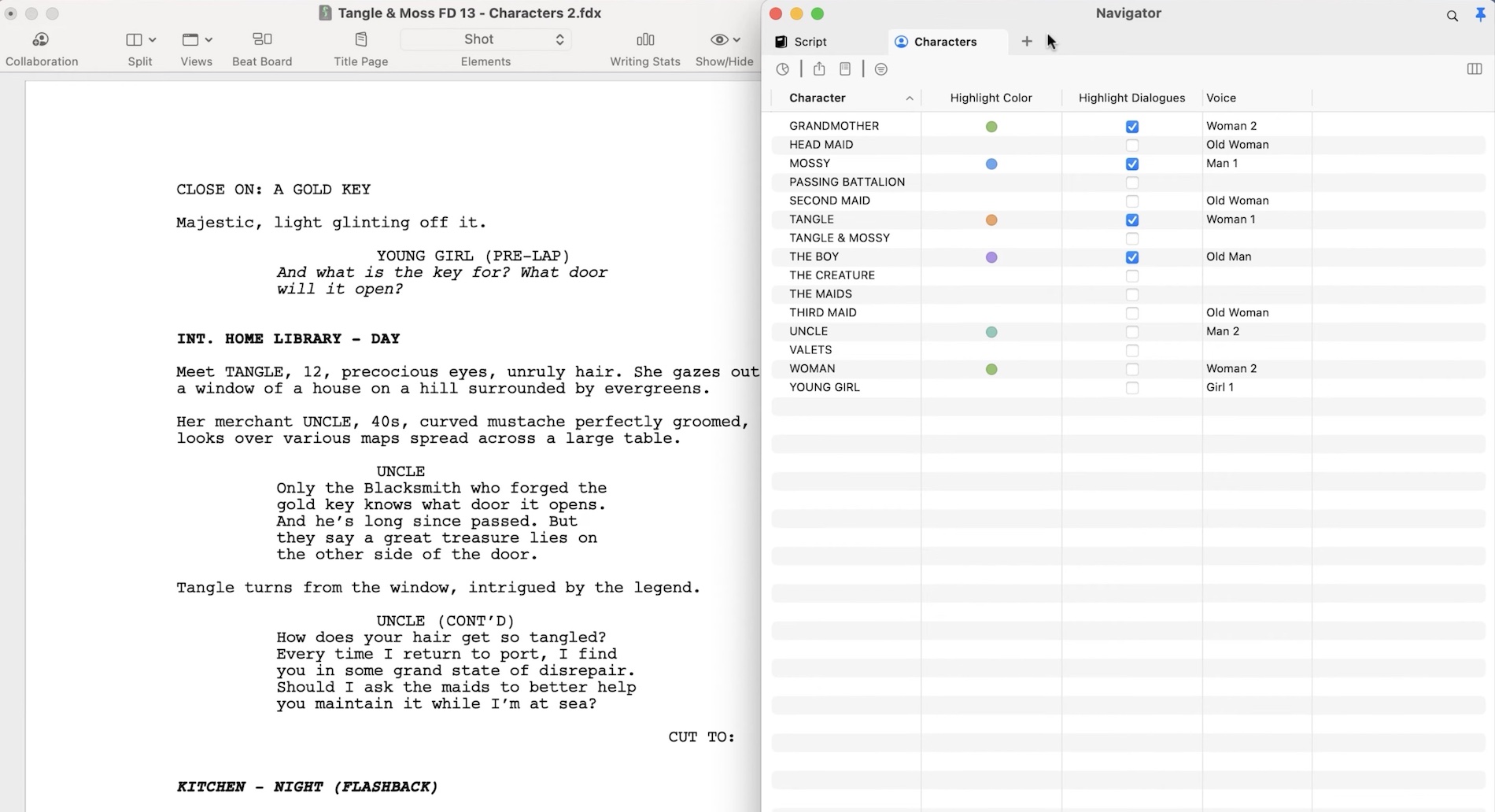Click MOSSY's blue highlight color dot
The width and height of the screenshot is (1495, 812).
tap(991, 164)
